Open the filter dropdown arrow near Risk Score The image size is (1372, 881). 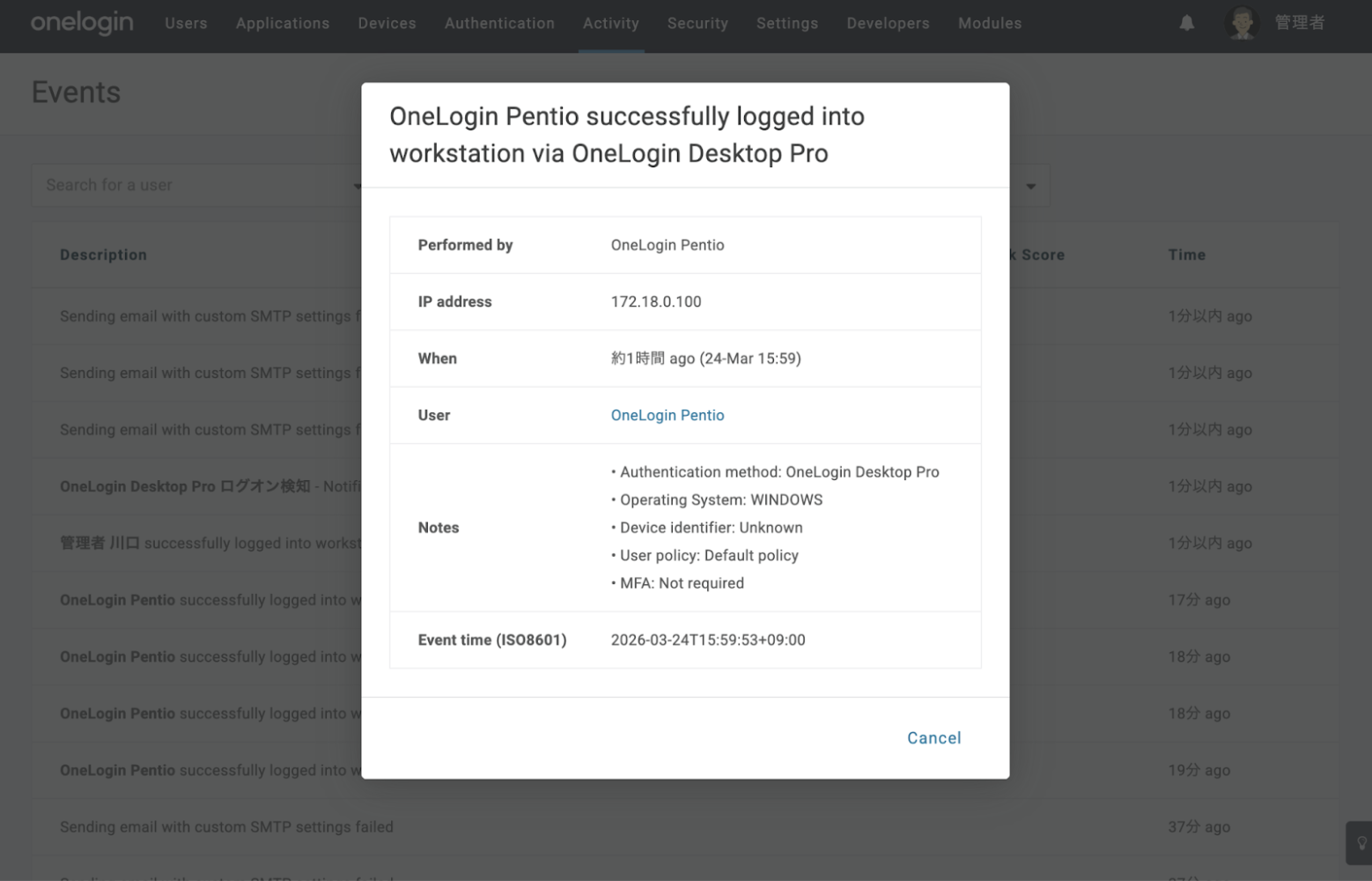pos(1030,186)
